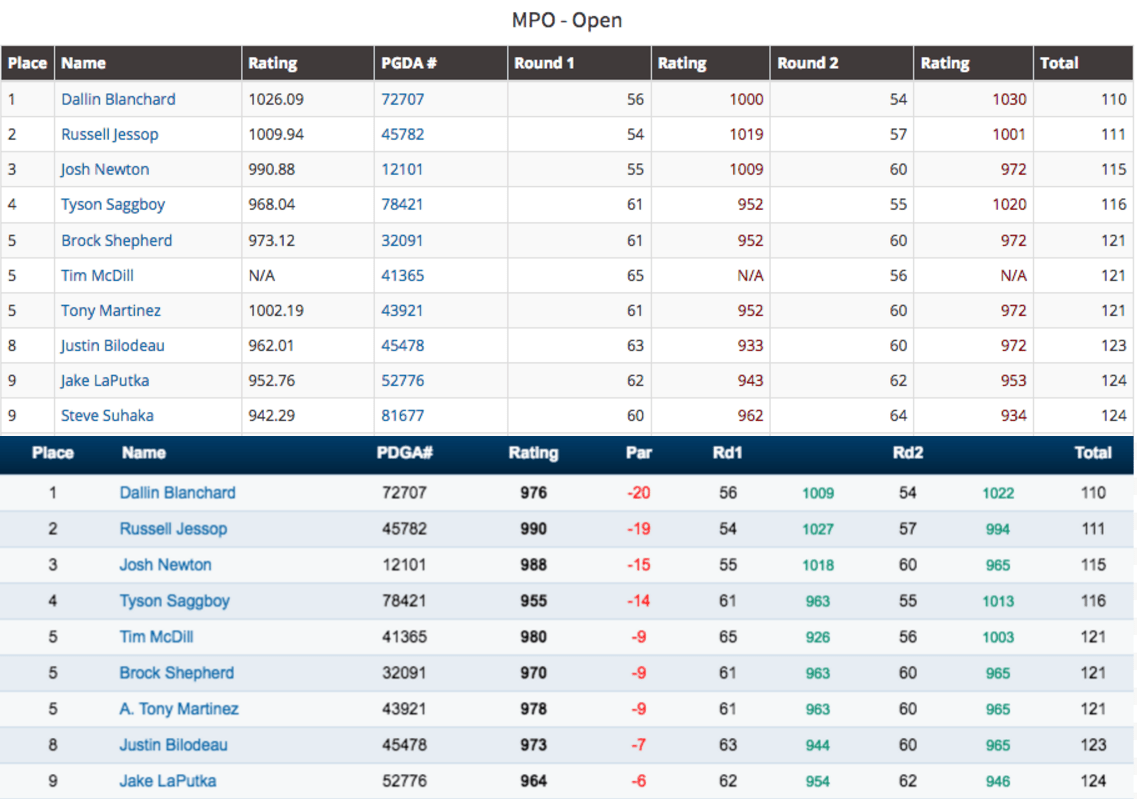Select rating value 1009.94

[x=276, y=134]
